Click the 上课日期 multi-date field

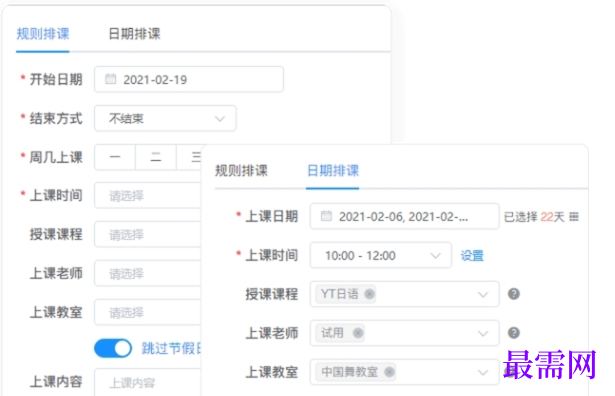point(404,216)
